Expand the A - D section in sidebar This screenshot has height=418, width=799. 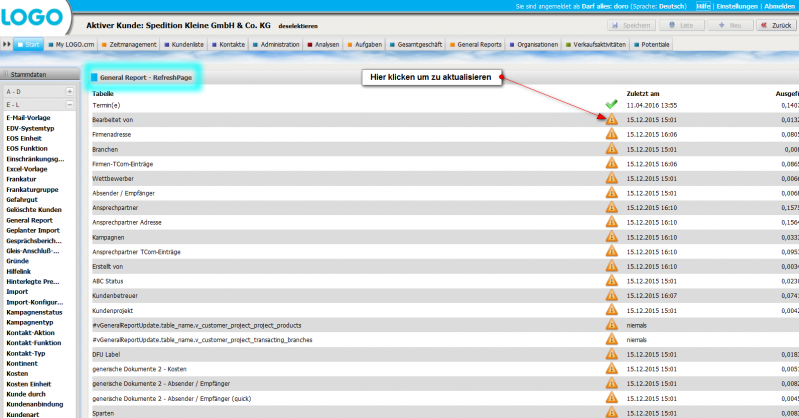click(x=69, y=91)
